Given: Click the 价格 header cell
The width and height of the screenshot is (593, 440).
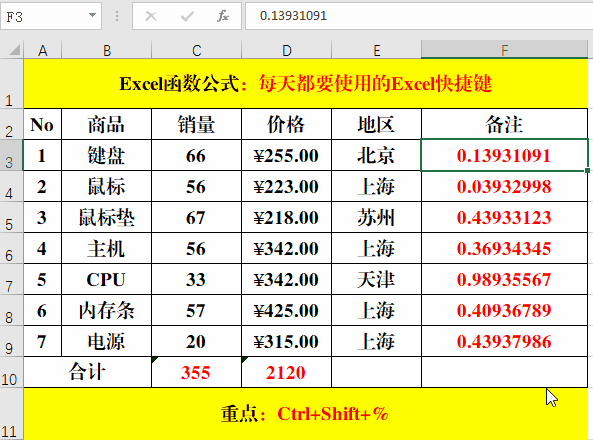Looking at the screenshot, I should [287, 124].
